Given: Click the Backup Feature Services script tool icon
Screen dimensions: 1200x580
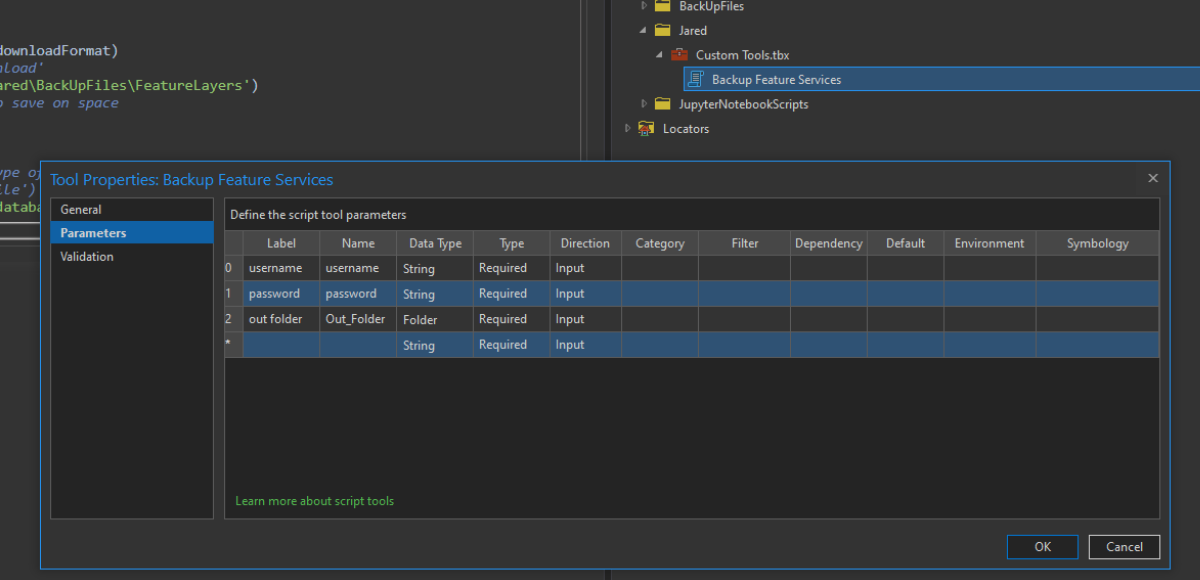Looking at the screenshot, I should coord(696,79).
